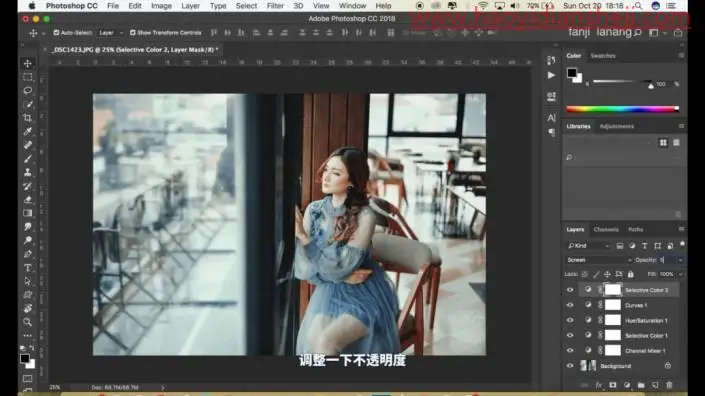Select the Brush tool
This screenshot has height=396, width=705.
pyautogui.click(x=28, y=159)
